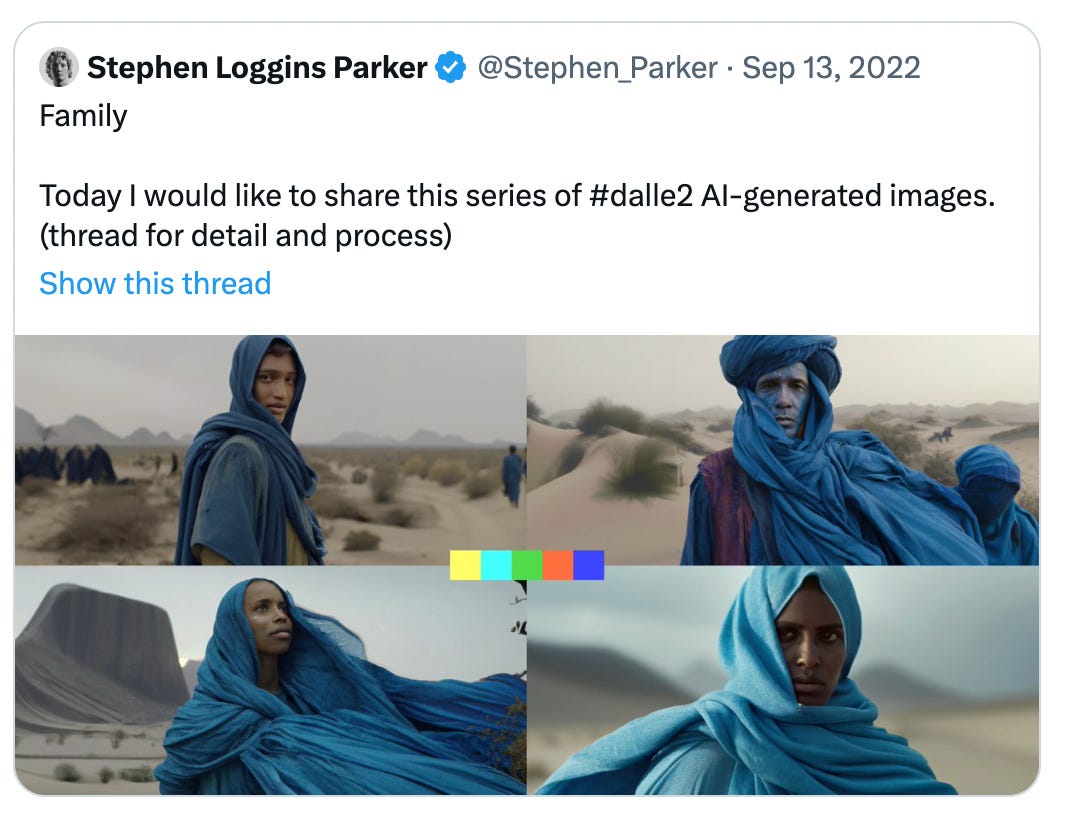Select the yellow color square
Screen dimensions: 1066x816
click(x=465, y=565)
